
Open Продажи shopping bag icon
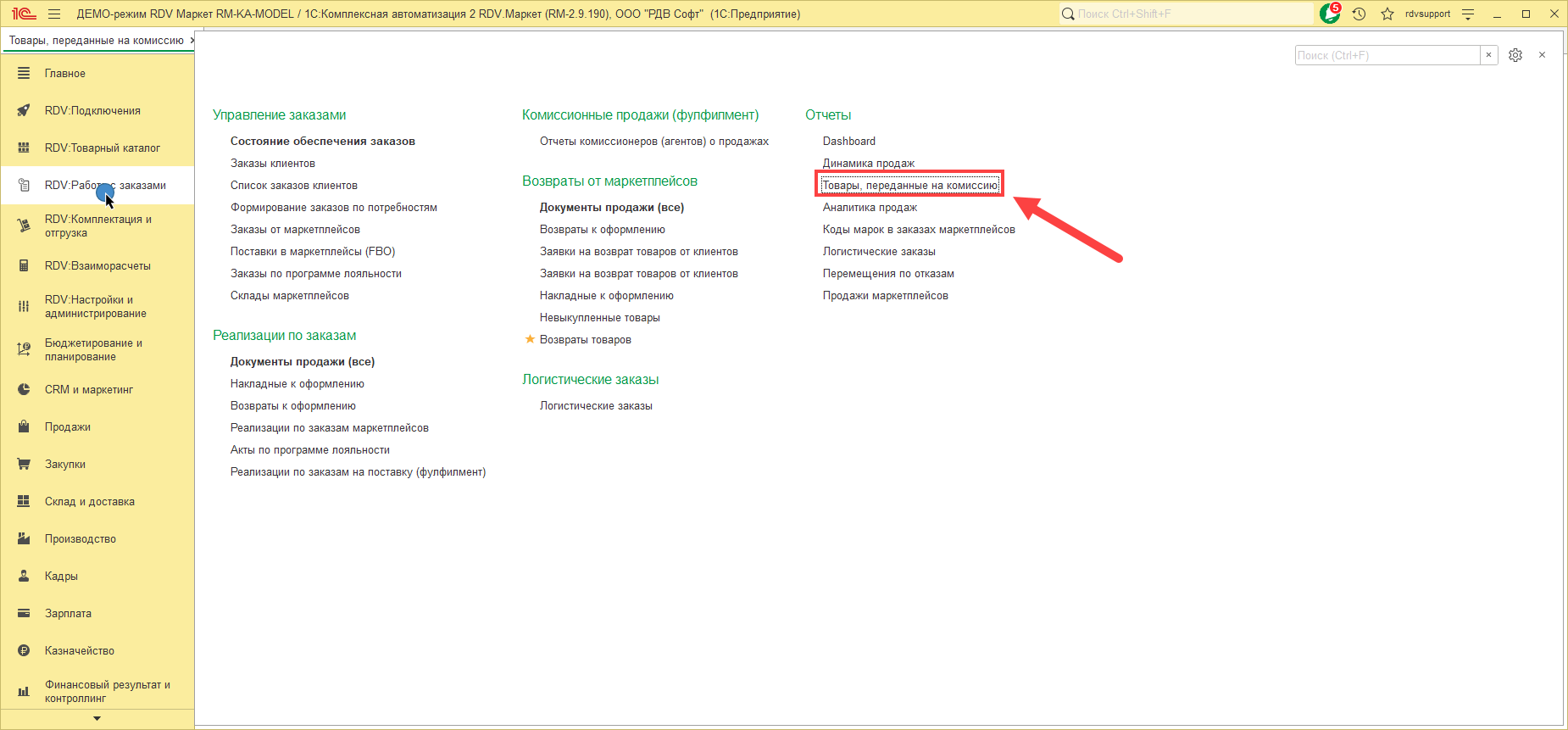point(24,427)
